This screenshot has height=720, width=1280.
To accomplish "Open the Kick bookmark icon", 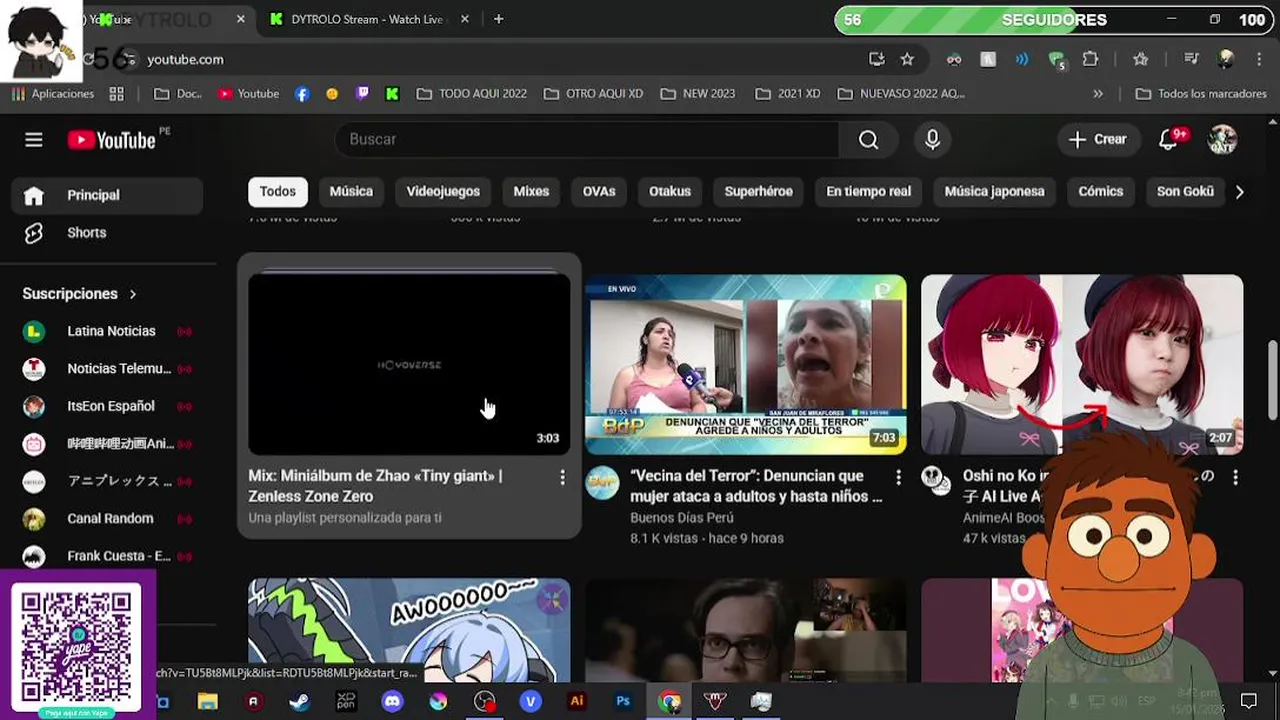I will [x=392, y=94].
